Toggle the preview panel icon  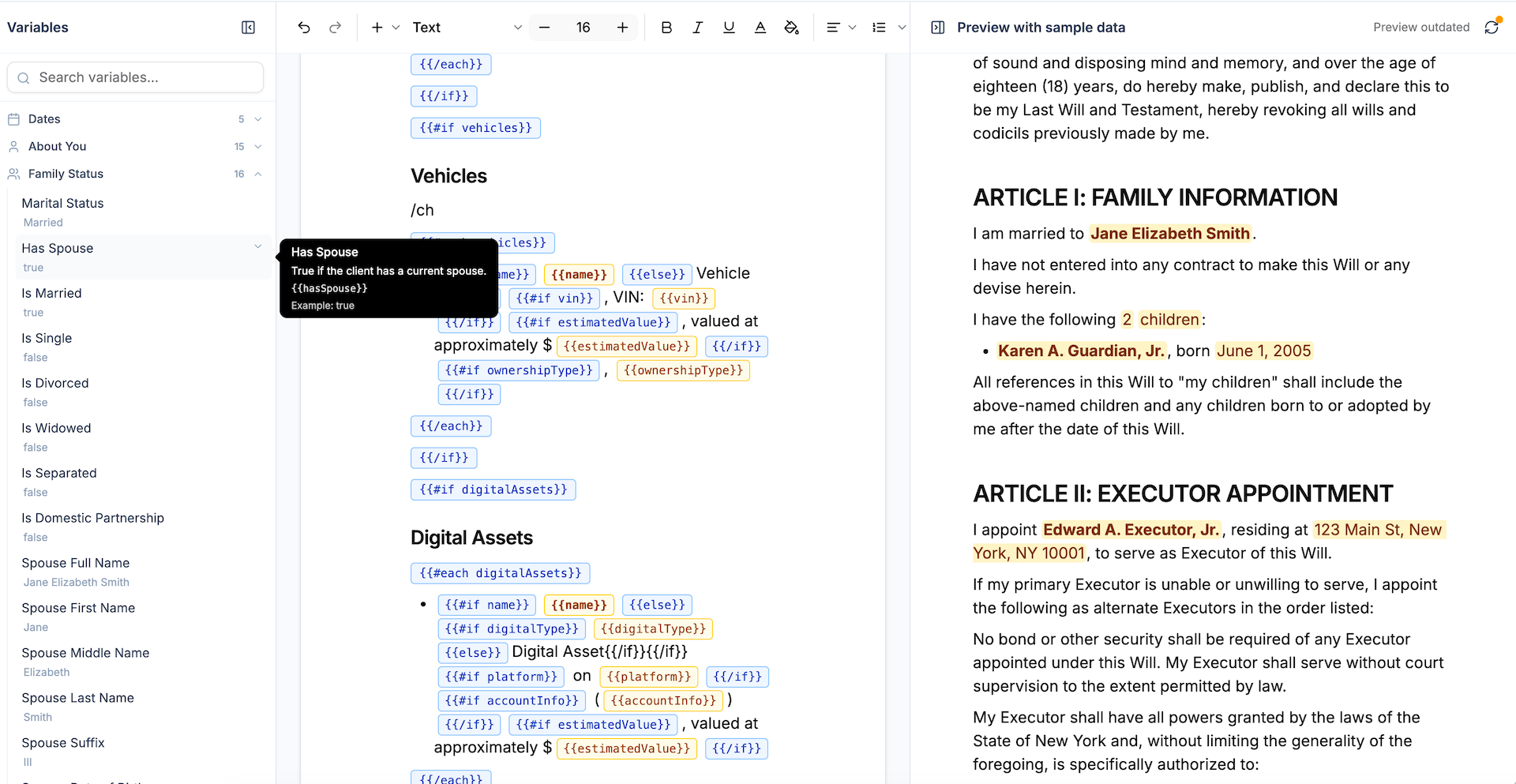pos(937,27)
